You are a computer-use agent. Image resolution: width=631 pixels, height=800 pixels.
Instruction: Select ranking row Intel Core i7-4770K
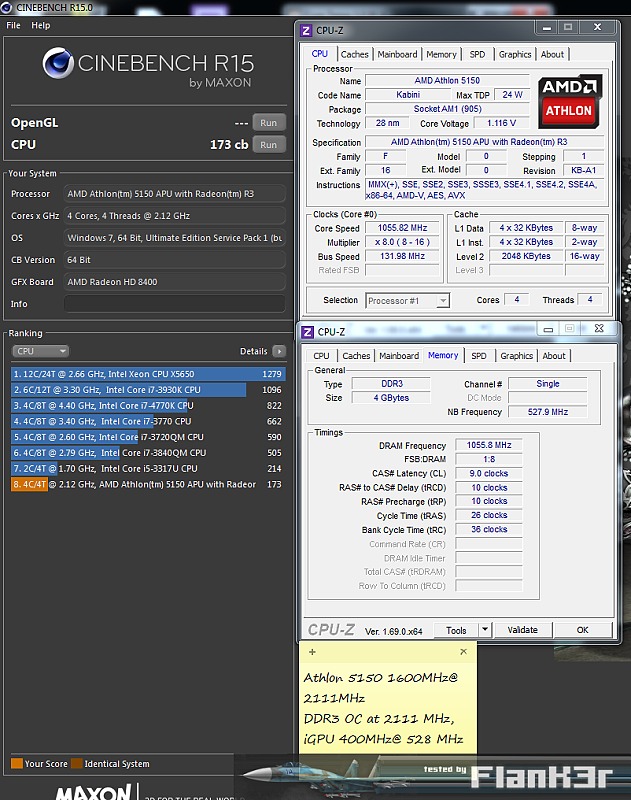pos(147,406)
